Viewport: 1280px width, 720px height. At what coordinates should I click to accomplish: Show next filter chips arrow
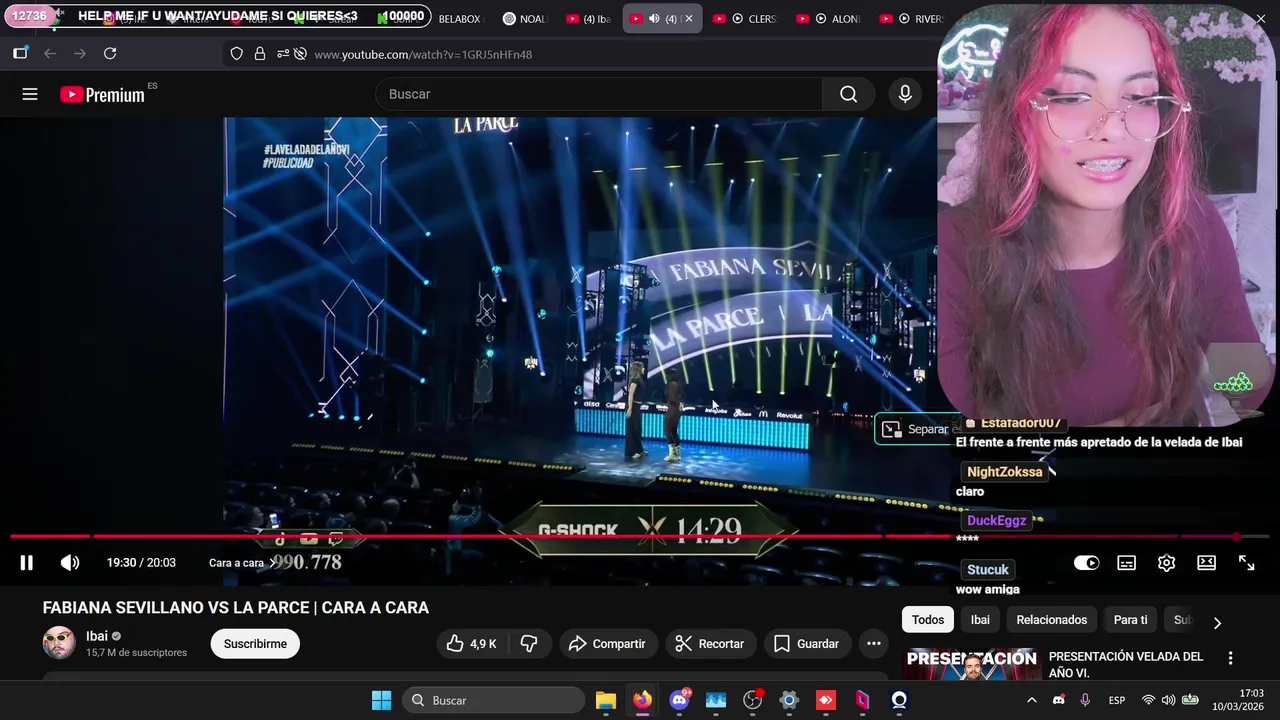pos(1217,622)
